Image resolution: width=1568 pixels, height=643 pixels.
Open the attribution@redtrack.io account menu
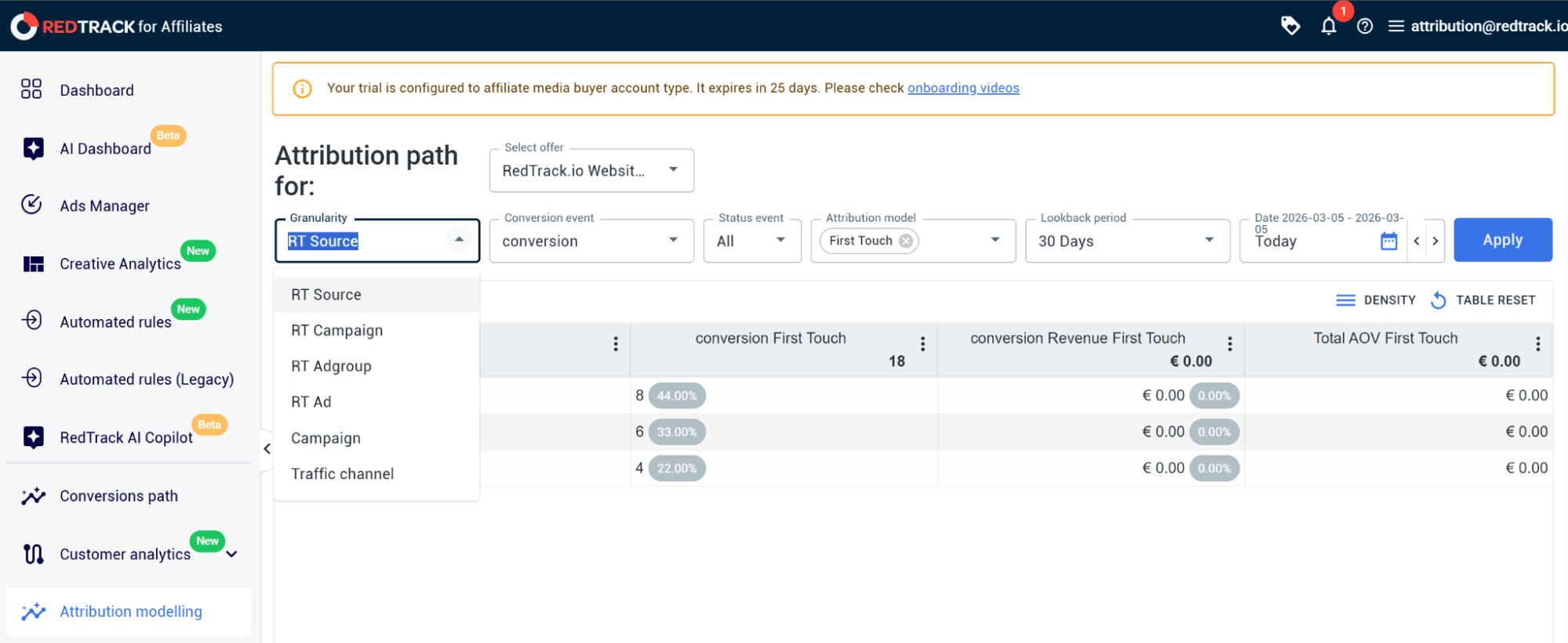point(1488,27)
